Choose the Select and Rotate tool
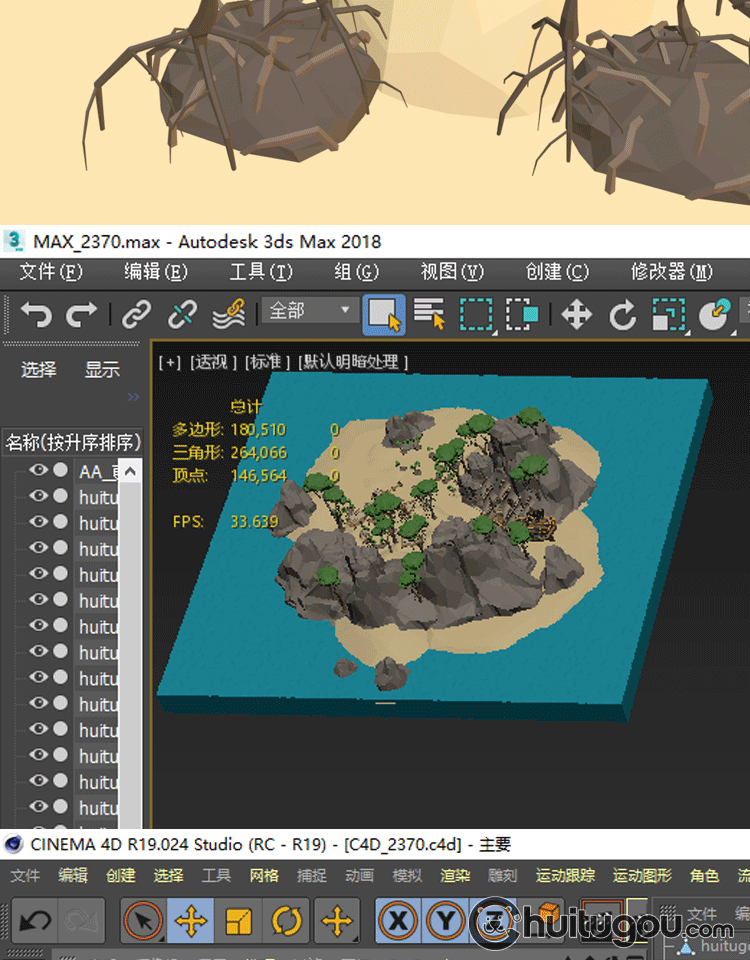 click(x=622, y=315)
